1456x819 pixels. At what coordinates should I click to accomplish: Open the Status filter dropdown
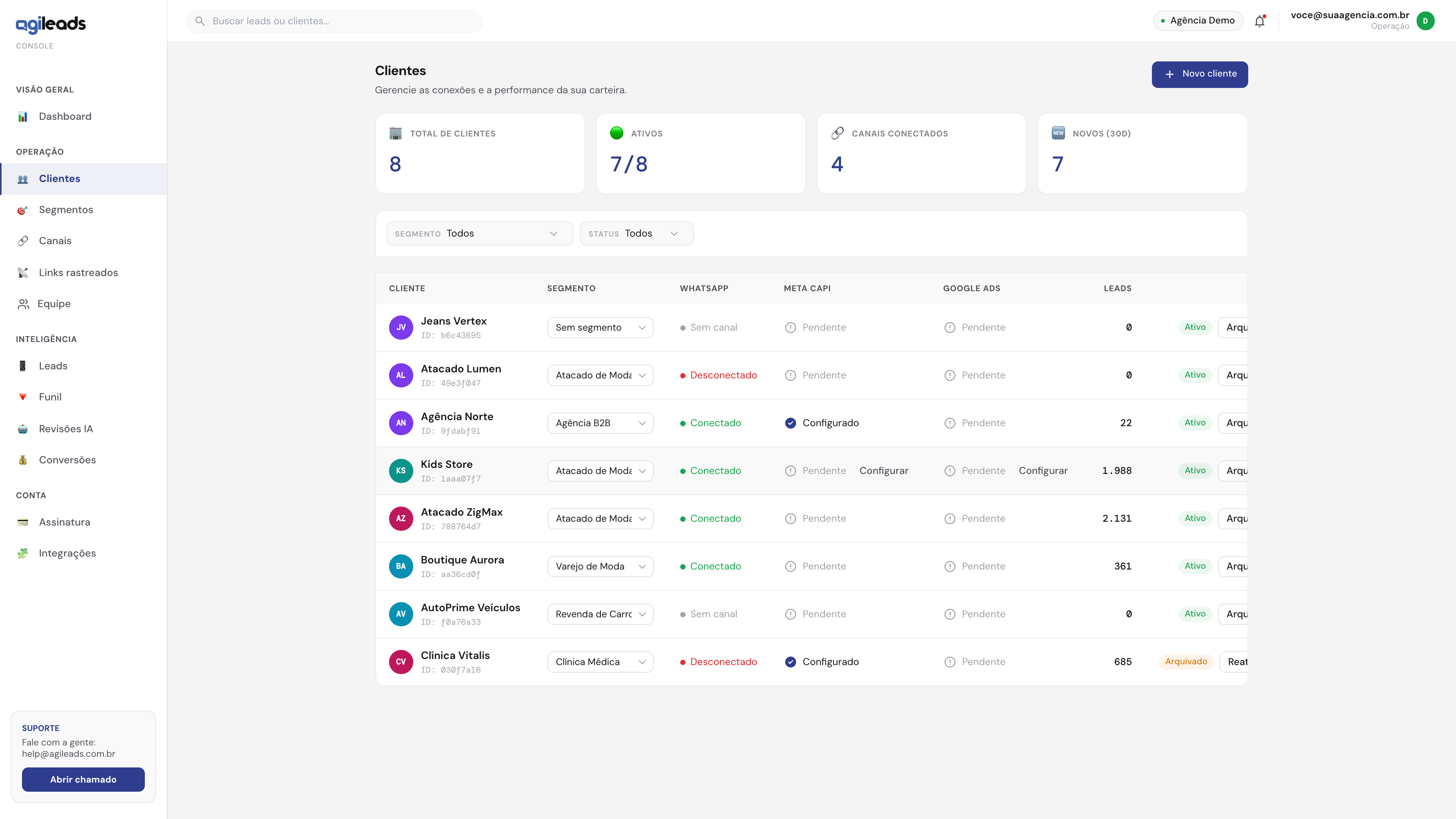point(637,234)
